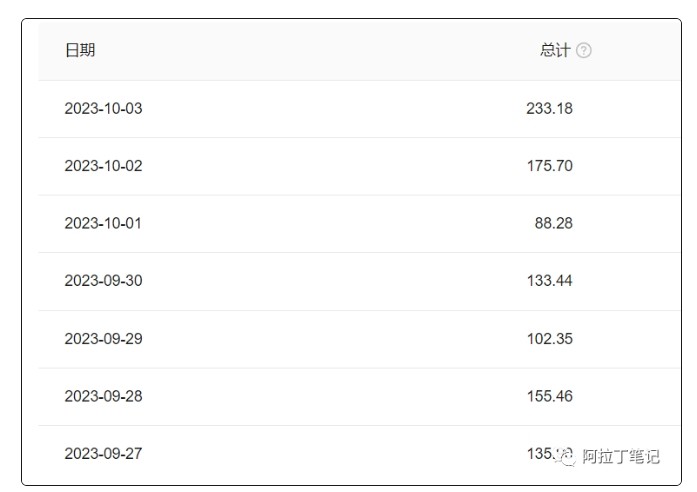Click the date 2023-10-03

click(103, 108)
